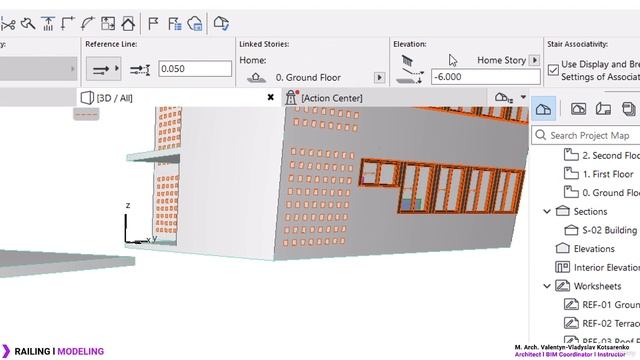
Task: Click the Resize square arrows toolbar icon
Action: pos(108,24)
